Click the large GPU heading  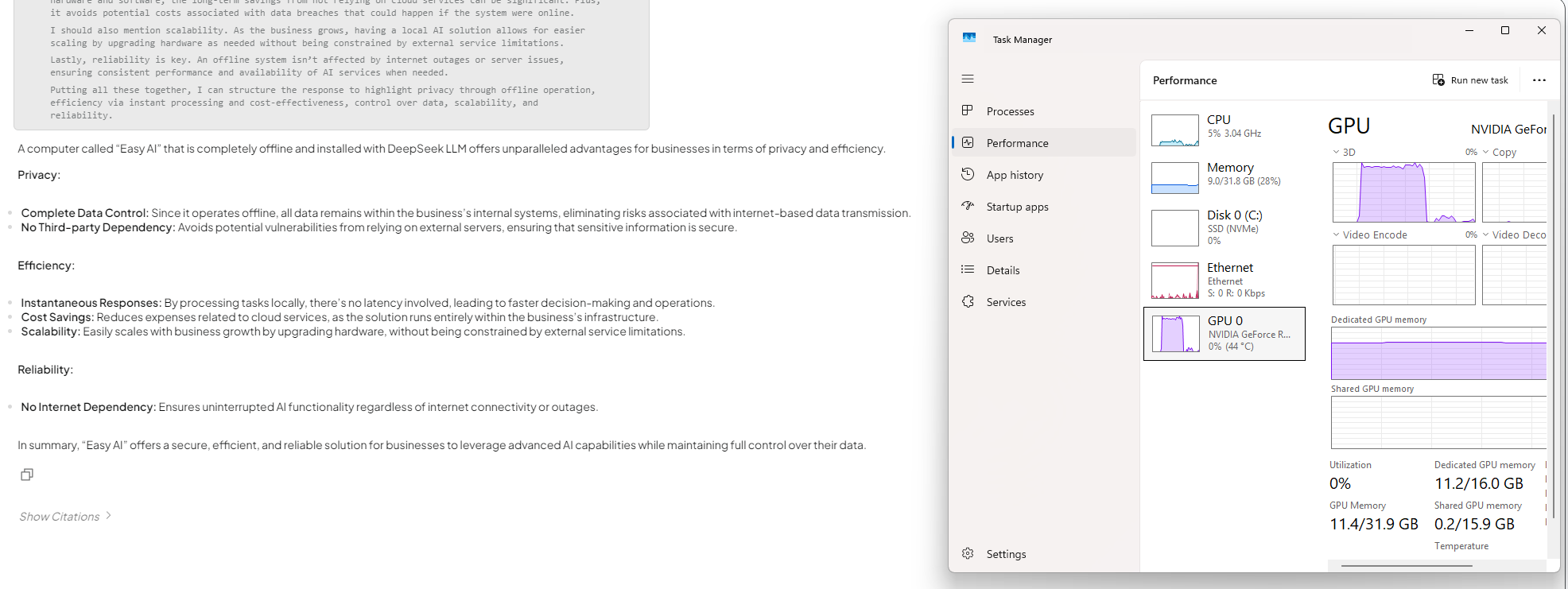1349,126
